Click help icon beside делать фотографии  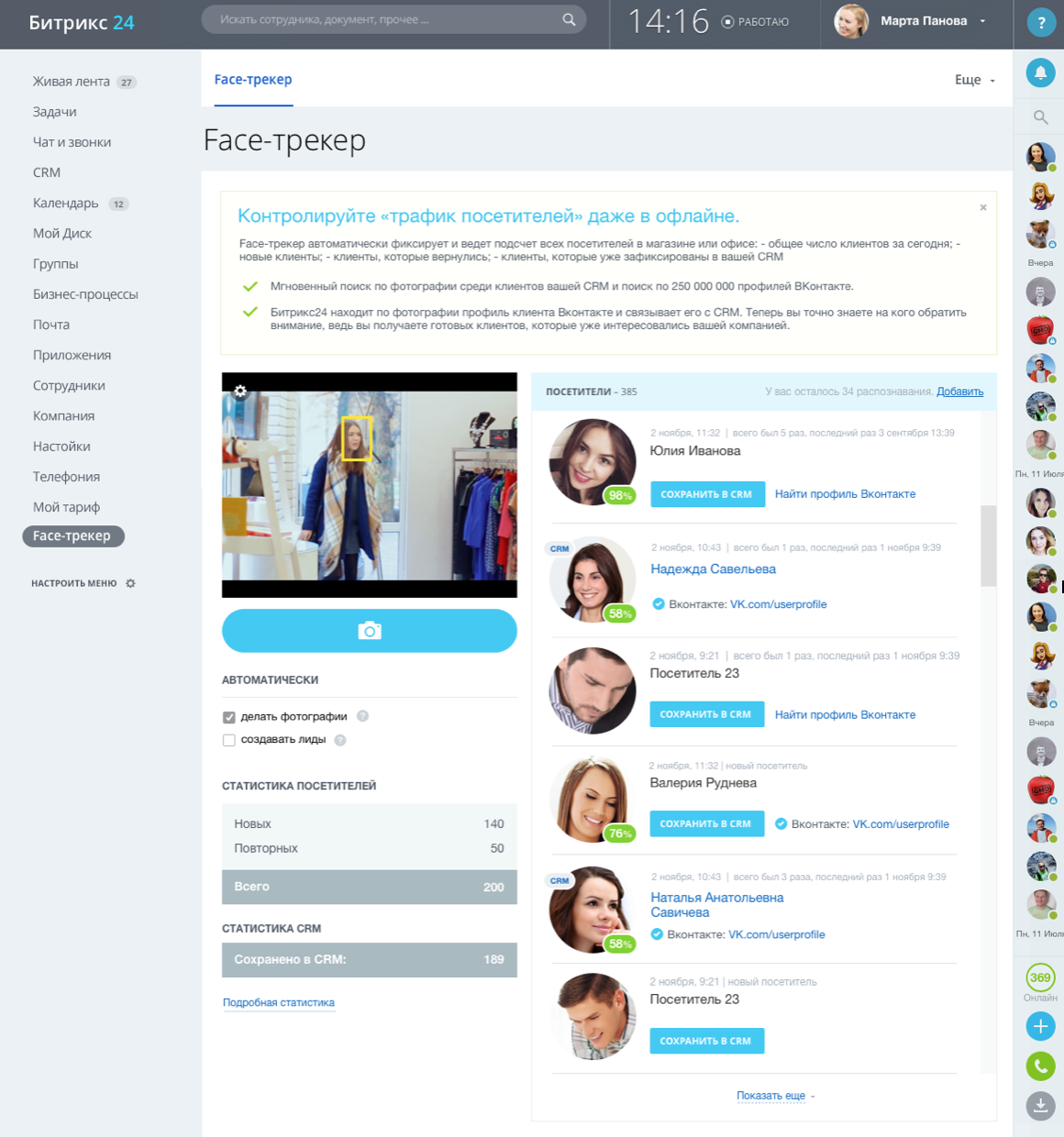[362, 716]
